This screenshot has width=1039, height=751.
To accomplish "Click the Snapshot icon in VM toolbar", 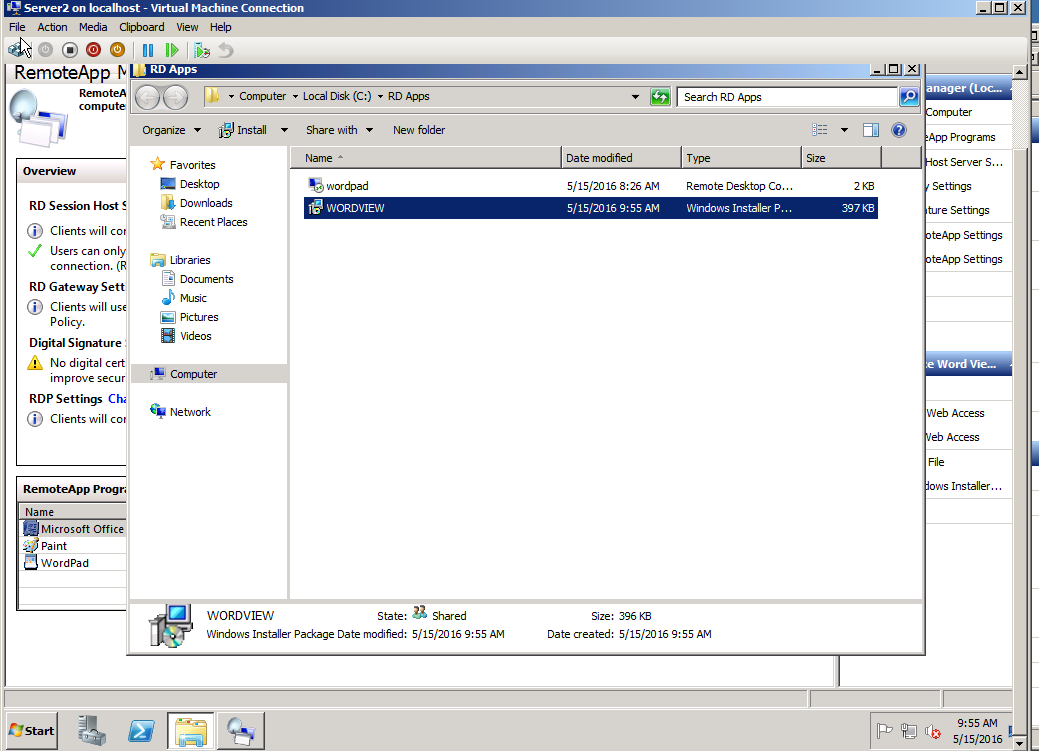I will point(202,50).
